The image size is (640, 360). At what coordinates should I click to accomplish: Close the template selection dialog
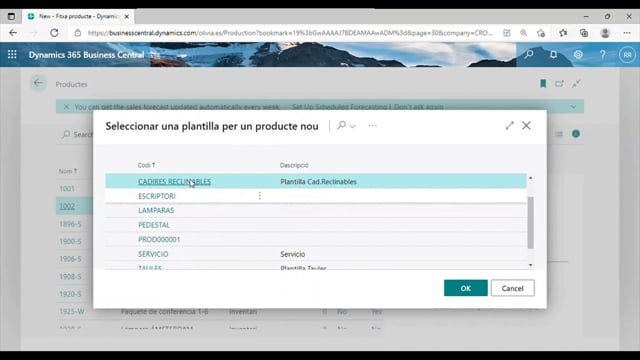click(x=526, y=125)
